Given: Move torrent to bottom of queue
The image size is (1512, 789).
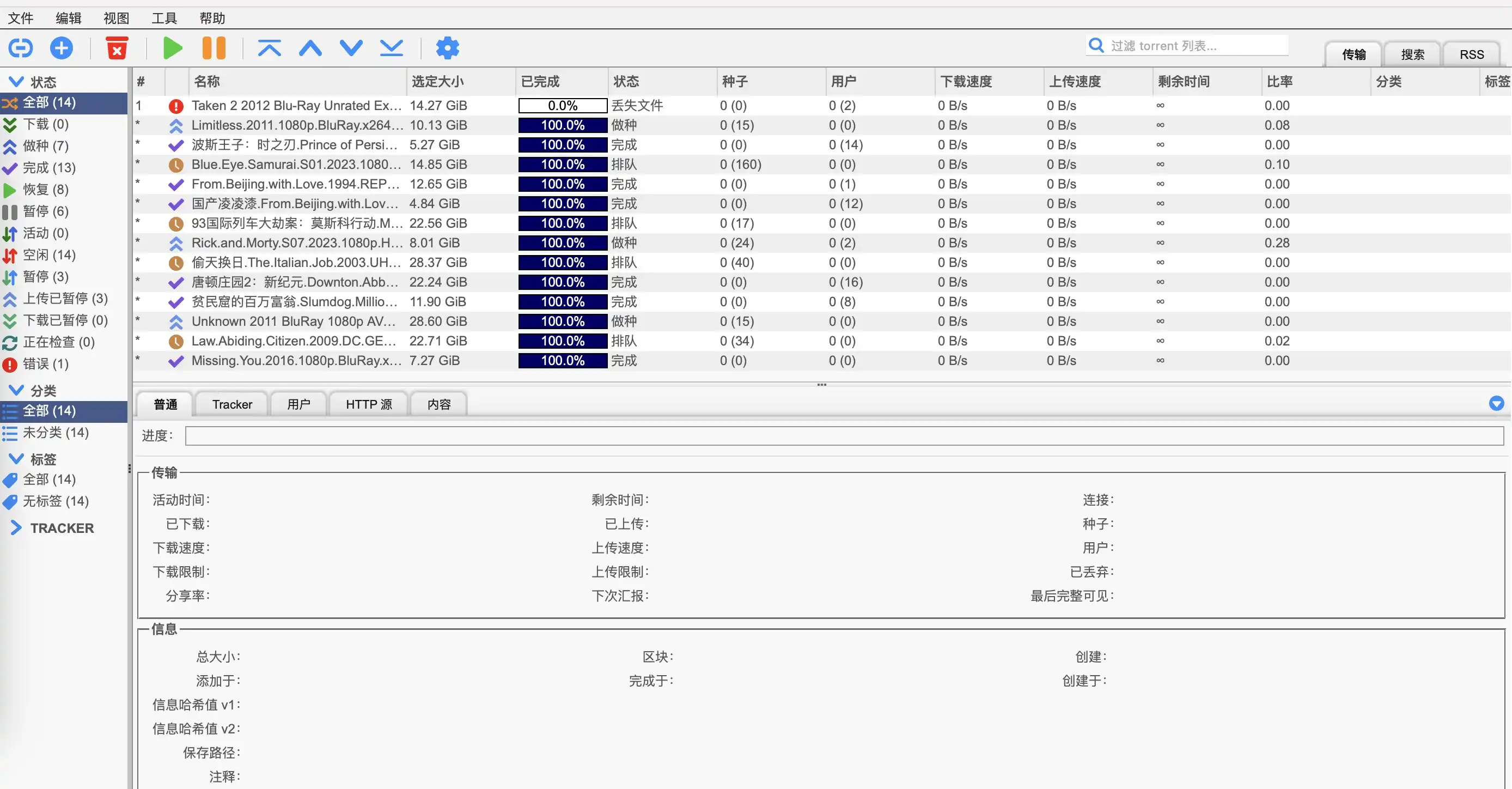Looking at the screenshot, I should pyautogui.click(x=392, y=47).
